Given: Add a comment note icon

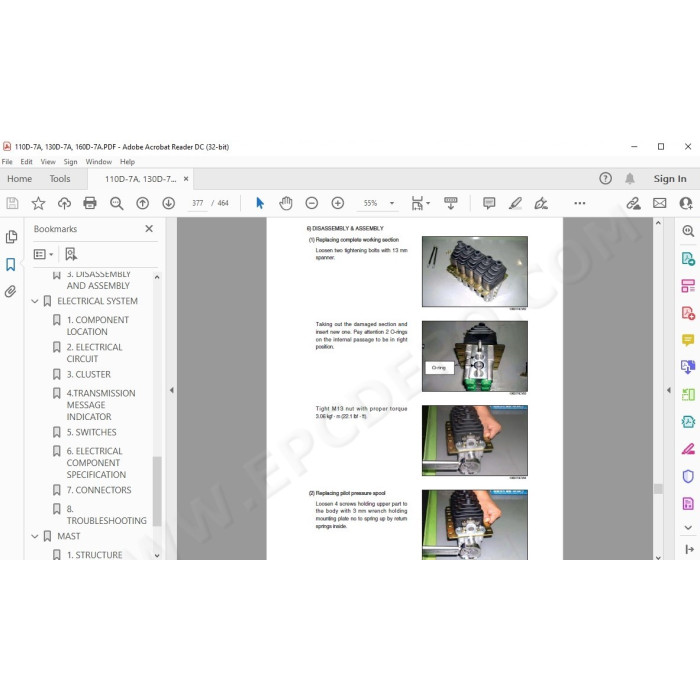Looking at the screenshot, I should point(489,203).
